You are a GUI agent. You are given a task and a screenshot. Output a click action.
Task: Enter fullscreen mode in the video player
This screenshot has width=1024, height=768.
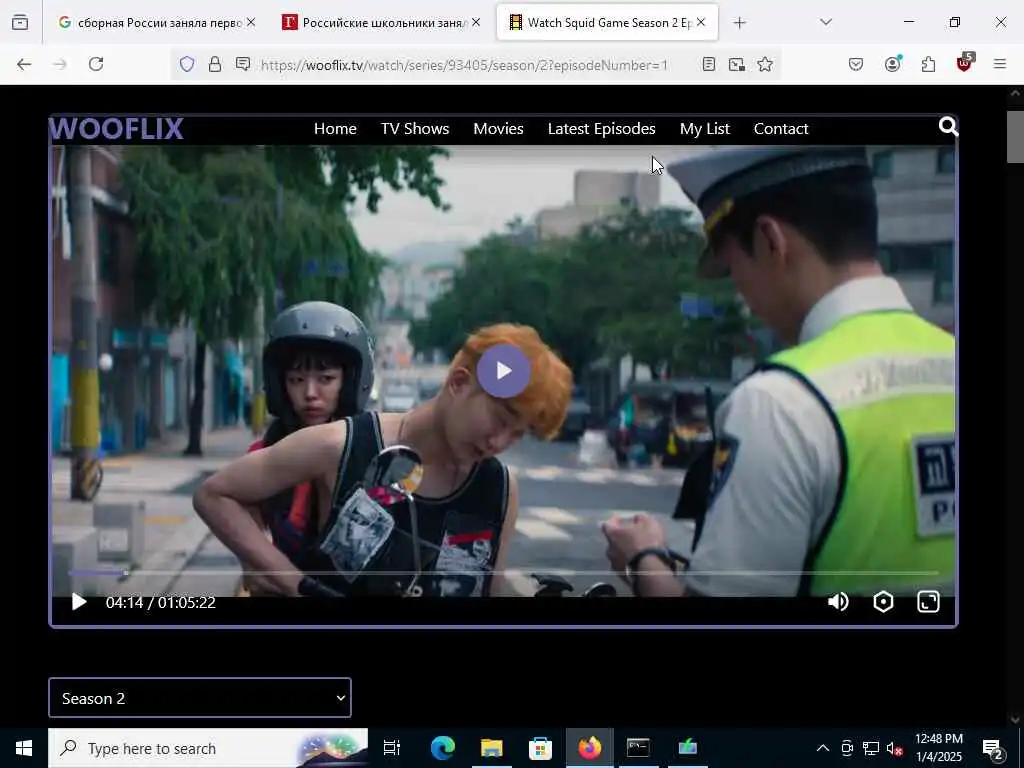point(928,601)
